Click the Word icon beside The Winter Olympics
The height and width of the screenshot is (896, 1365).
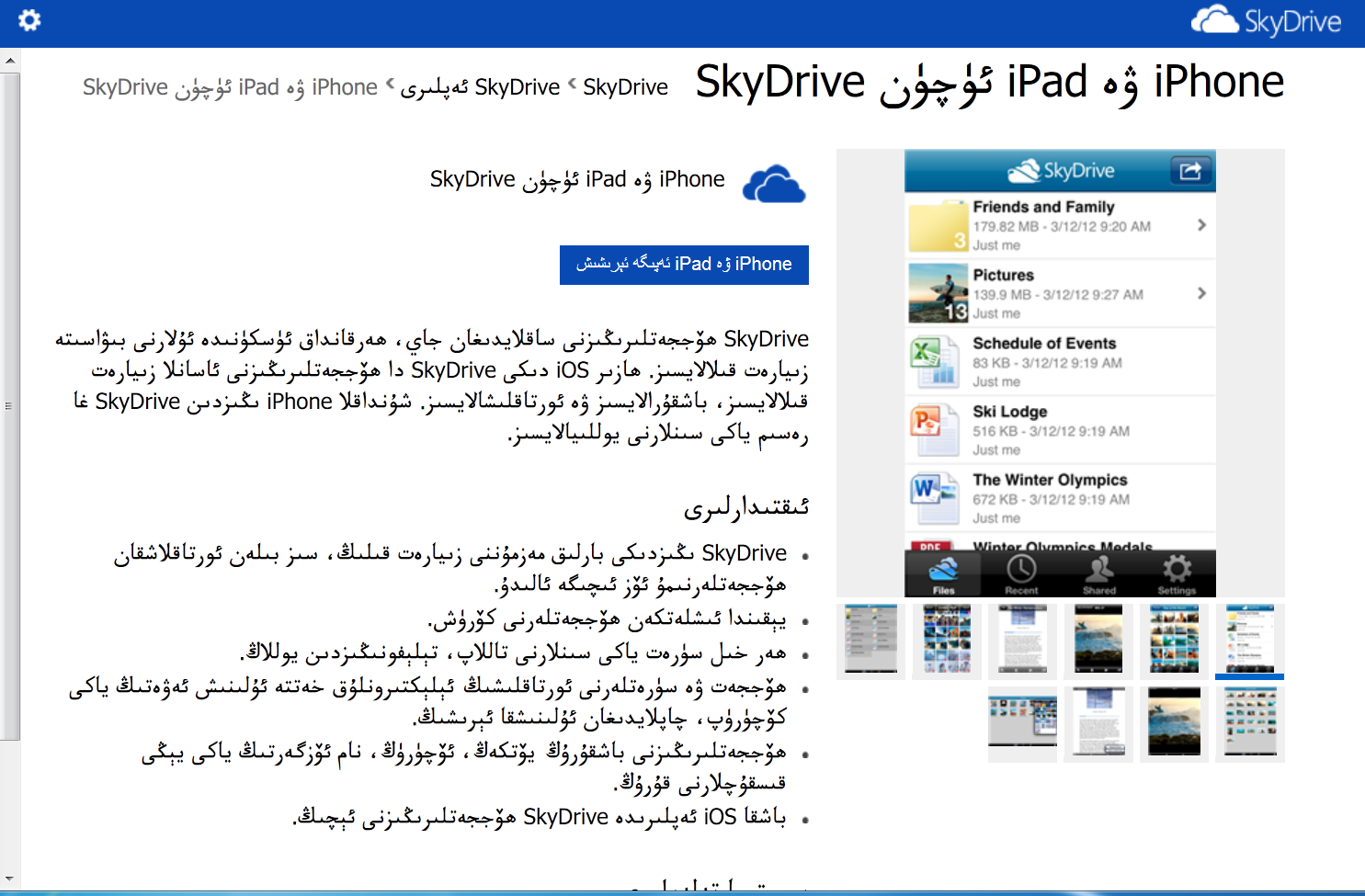pos(933,498)
